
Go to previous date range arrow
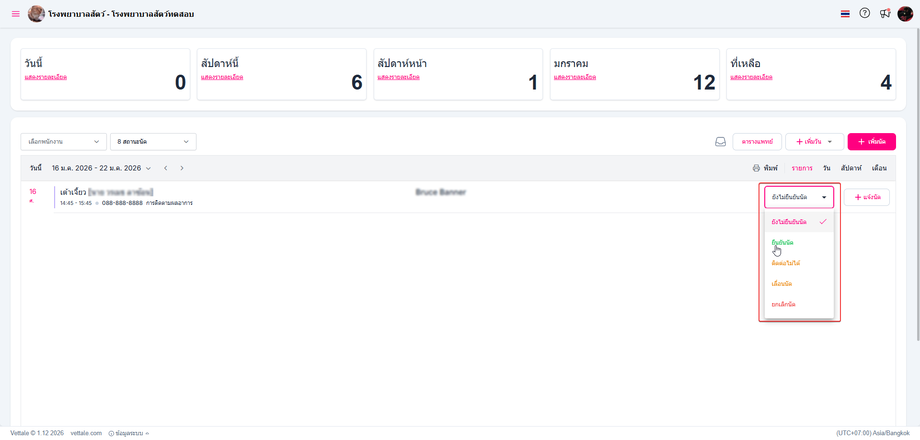166,168
